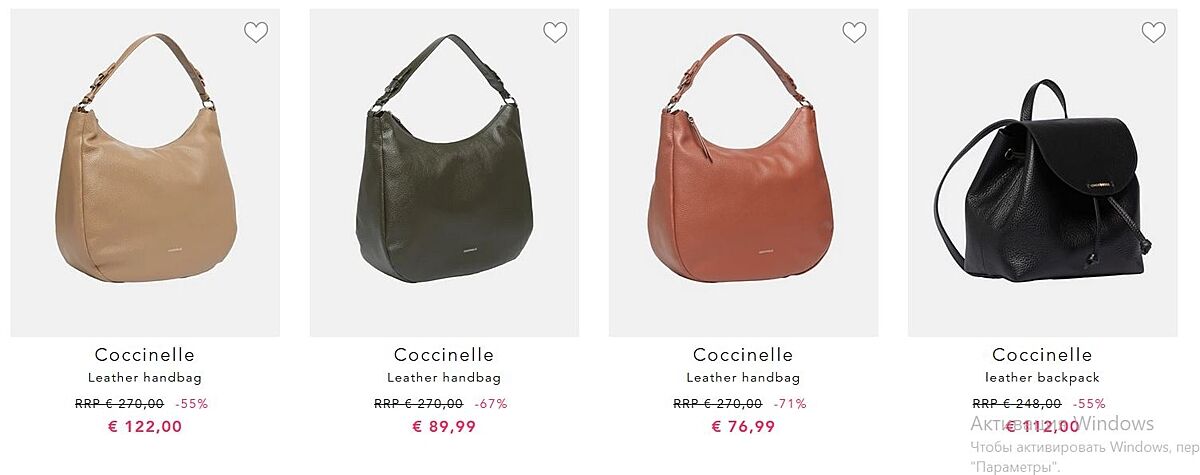Open the black backpack product image
The height and width of the screenshot is (475, 1200).
click(x=1042, y=173)
